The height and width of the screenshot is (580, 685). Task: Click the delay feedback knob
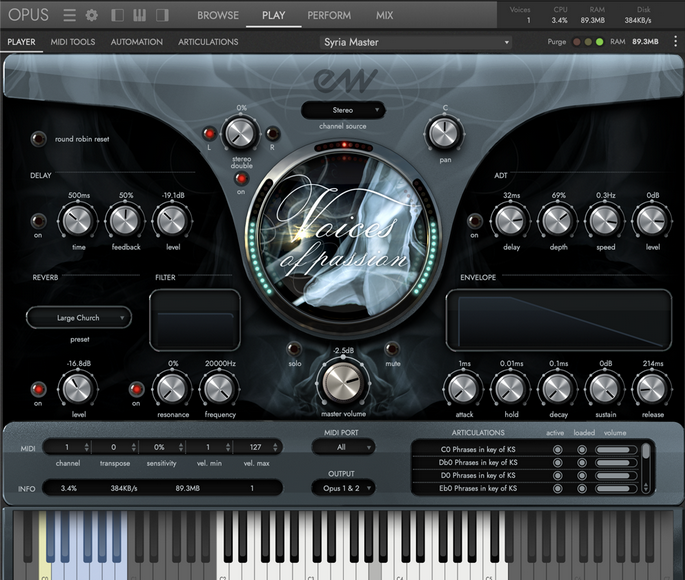tap(125, 221)
